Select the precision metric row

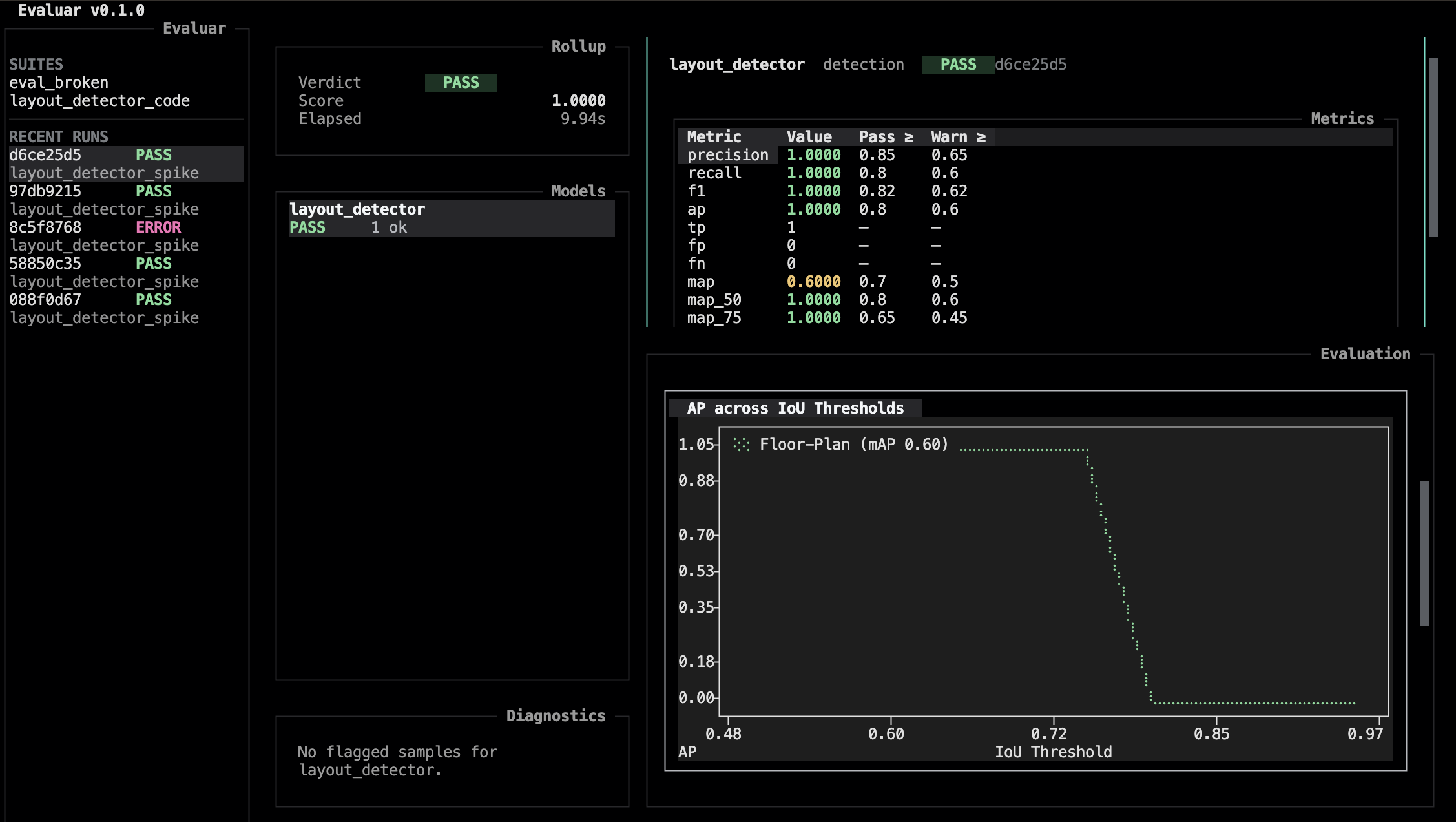coord(1035,155)
